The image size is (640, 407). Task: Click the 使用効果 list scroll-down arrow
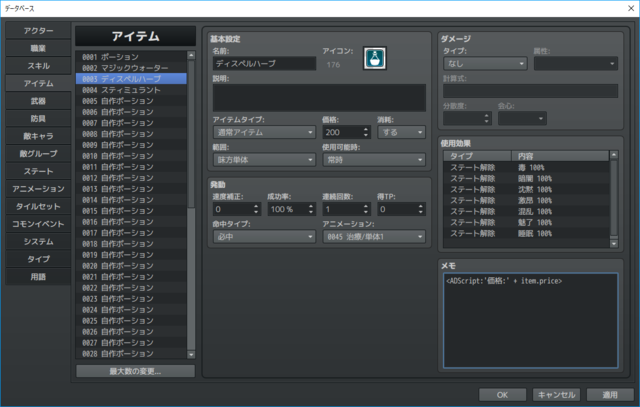point(613,244)
